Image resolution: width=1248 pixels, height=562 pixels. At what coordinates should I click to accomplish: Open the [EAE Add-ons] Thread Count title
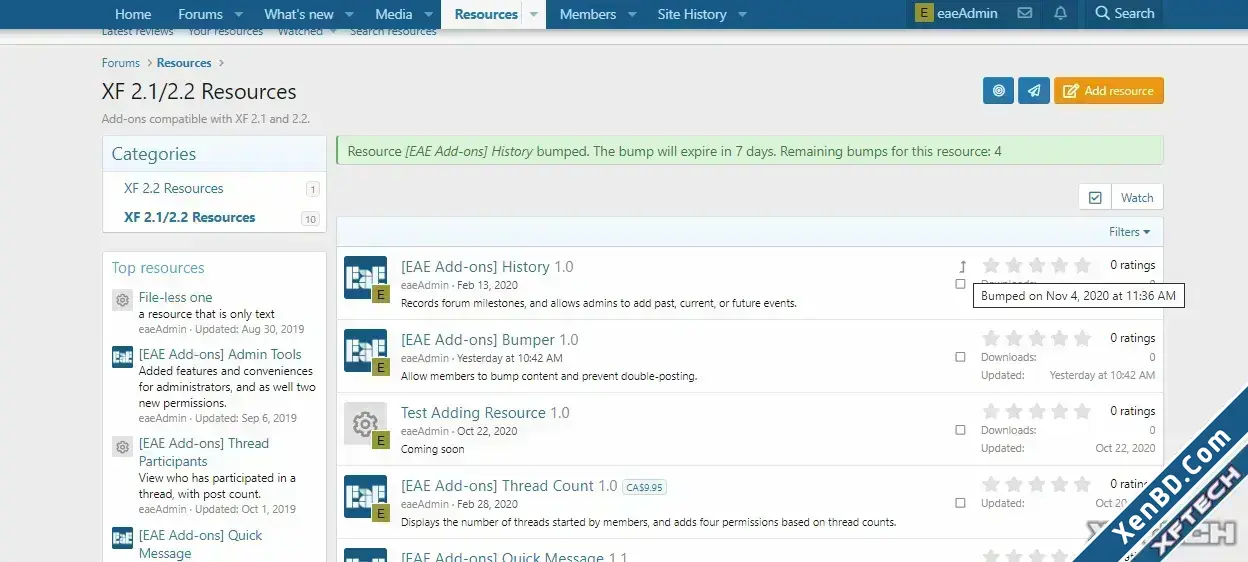coord(497,486)
